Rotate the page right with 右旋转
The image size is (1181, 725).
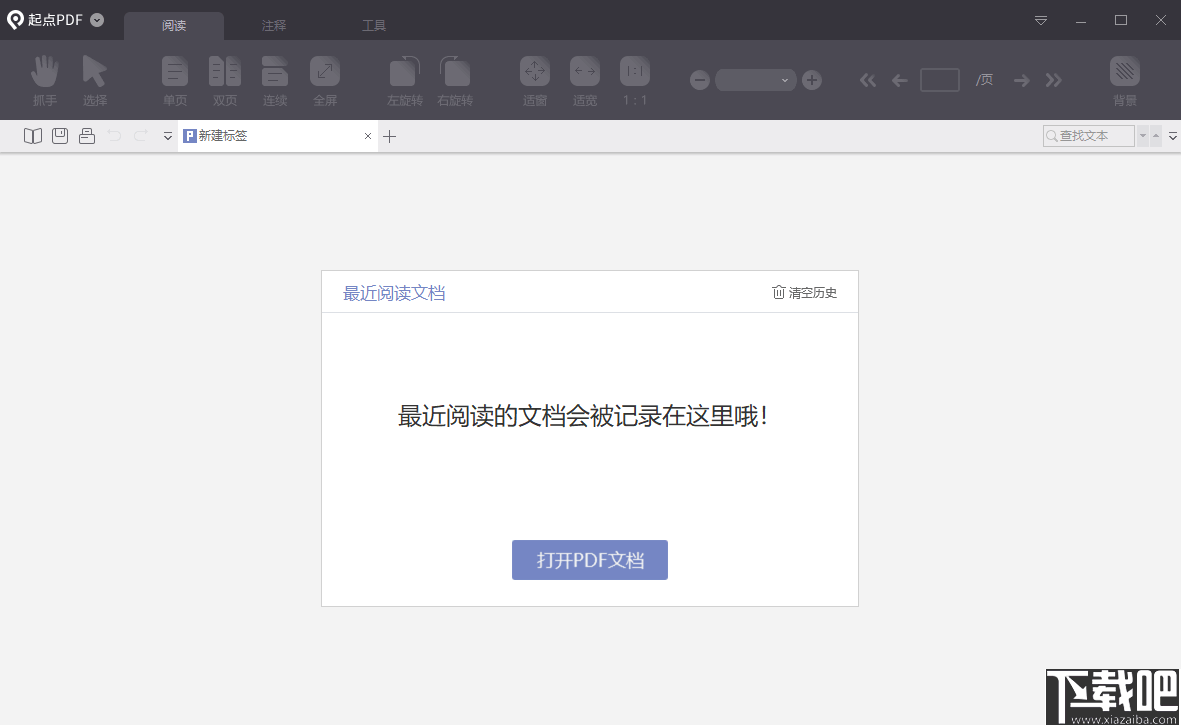[x=454, y=80]
